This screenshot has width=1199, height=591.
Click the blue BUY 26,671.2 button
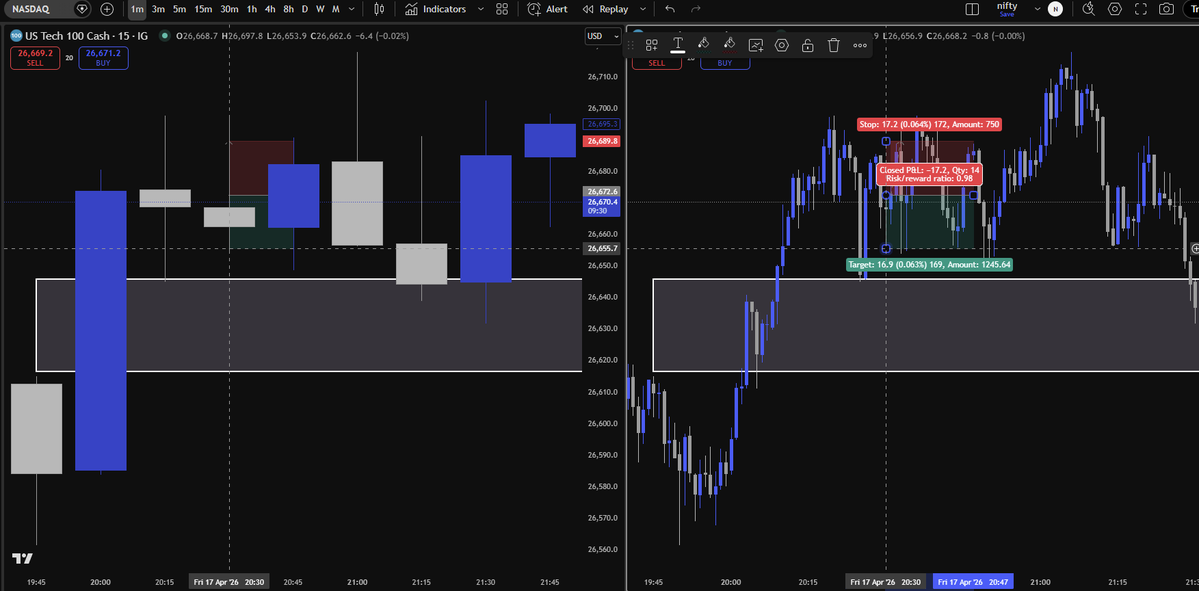tap(103, 58)
